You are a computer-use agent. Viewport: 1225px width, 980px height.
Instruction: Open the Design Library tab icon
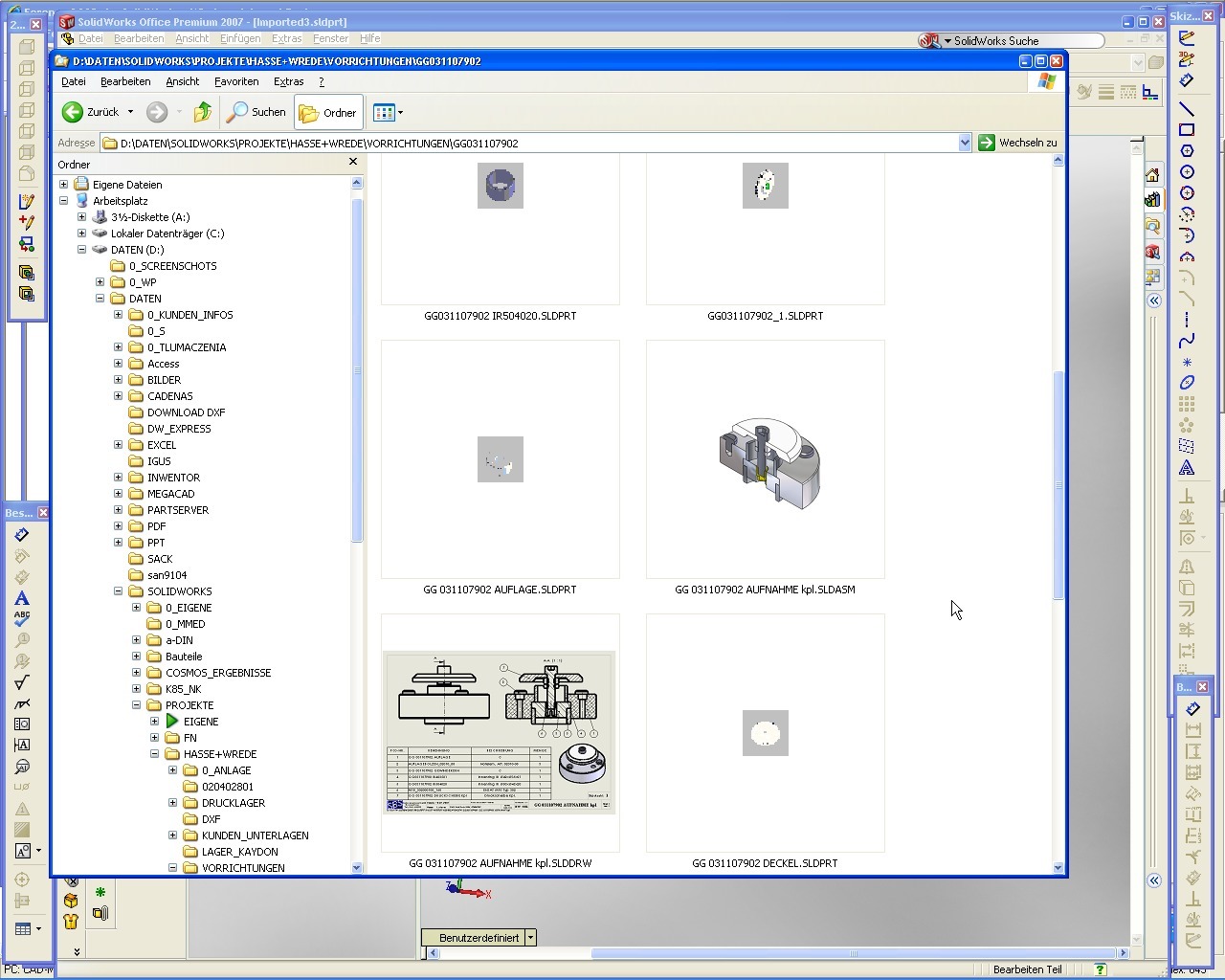1152,200
